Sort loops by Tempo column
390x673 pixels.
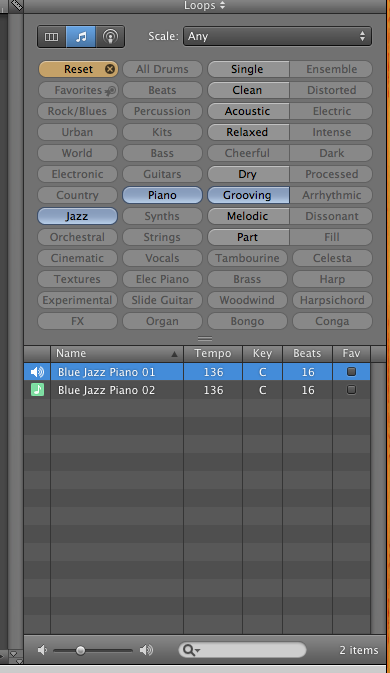pos(213,354)
